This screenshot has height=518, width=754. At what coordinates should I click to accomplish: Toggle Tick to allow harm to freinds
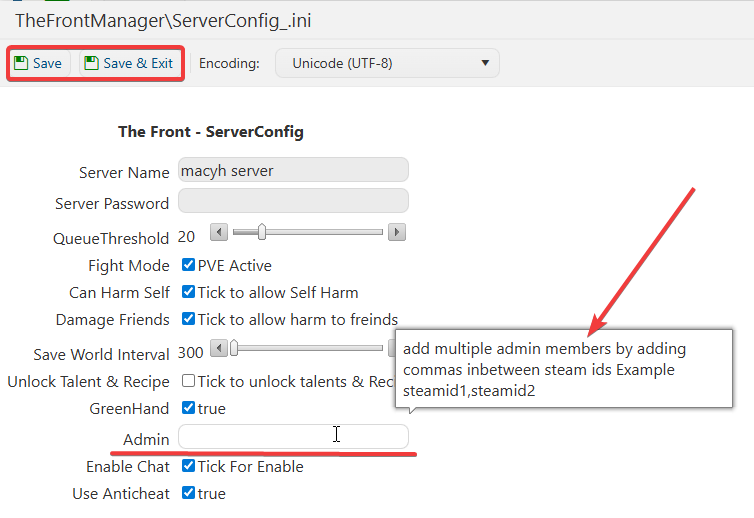click(188, 319)
